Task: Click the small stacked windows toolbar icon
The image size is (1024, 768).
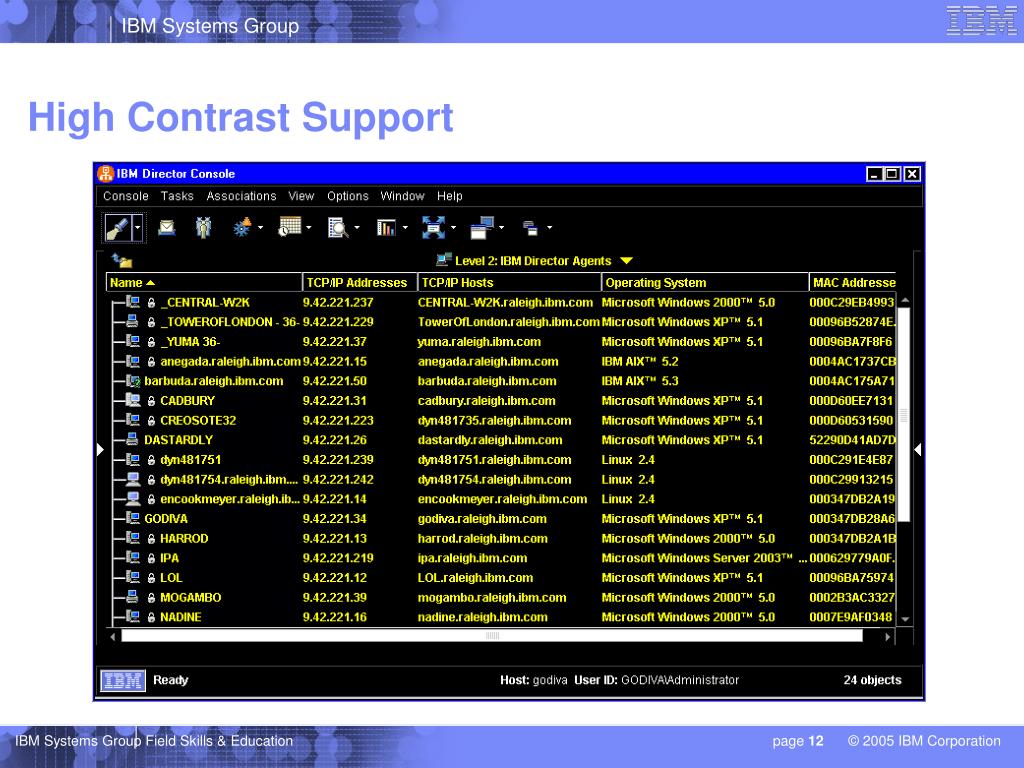Action: pyautogui.click(x=530, y=228)
